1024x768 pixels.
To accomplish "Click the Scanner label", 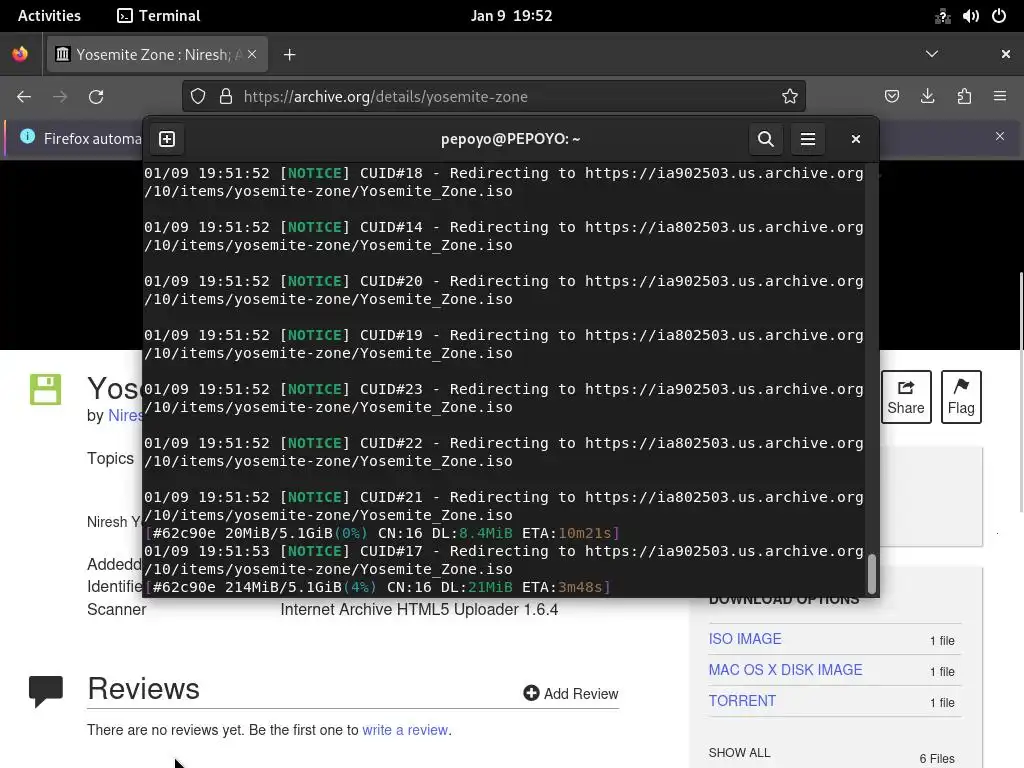I will click(x=116, y=609).
